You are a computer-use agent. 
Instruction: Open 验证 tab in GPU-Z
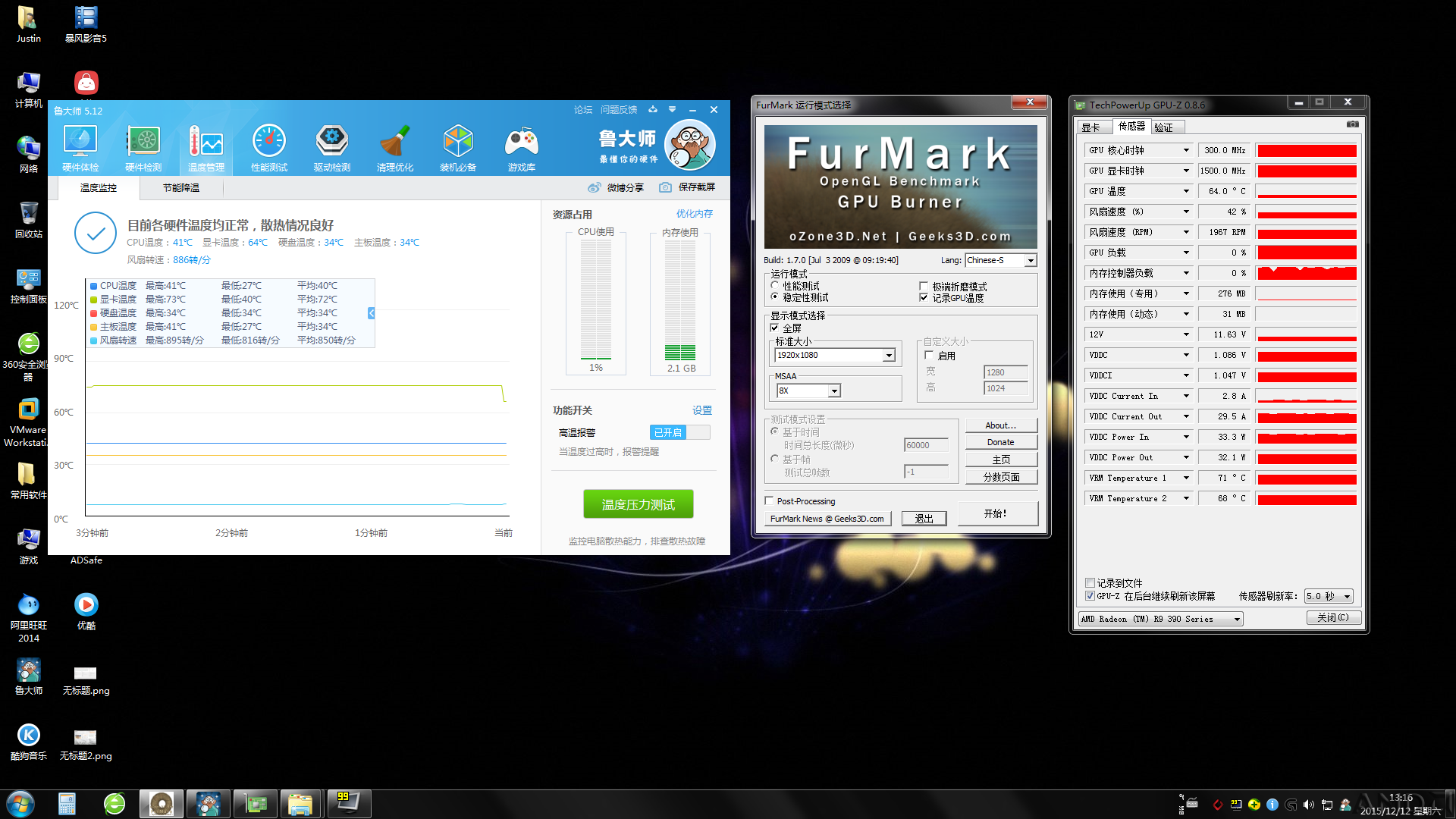coord(1166,127)
